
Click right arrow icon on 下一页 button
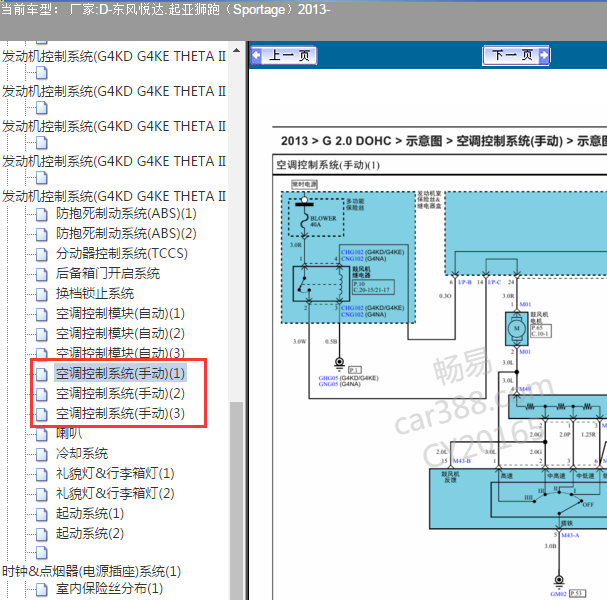544,55
